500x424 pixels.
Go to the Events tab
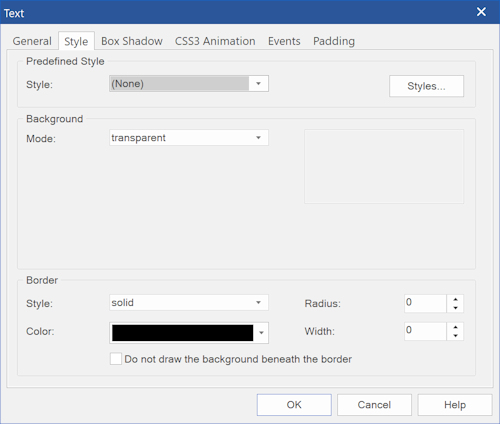click(284, 41)
